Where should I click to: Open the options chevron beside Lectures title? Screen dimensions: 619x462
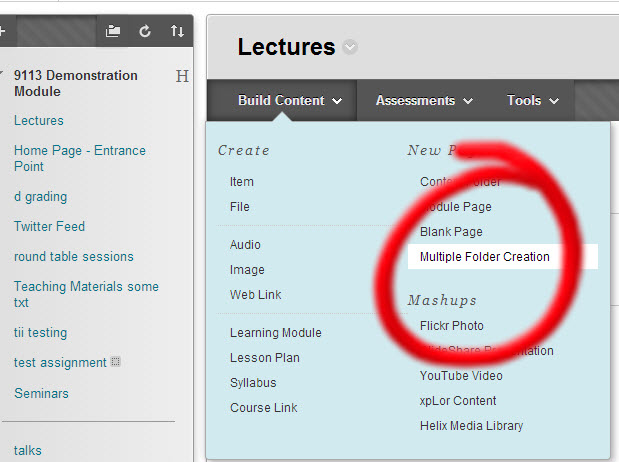click(349, 47)
